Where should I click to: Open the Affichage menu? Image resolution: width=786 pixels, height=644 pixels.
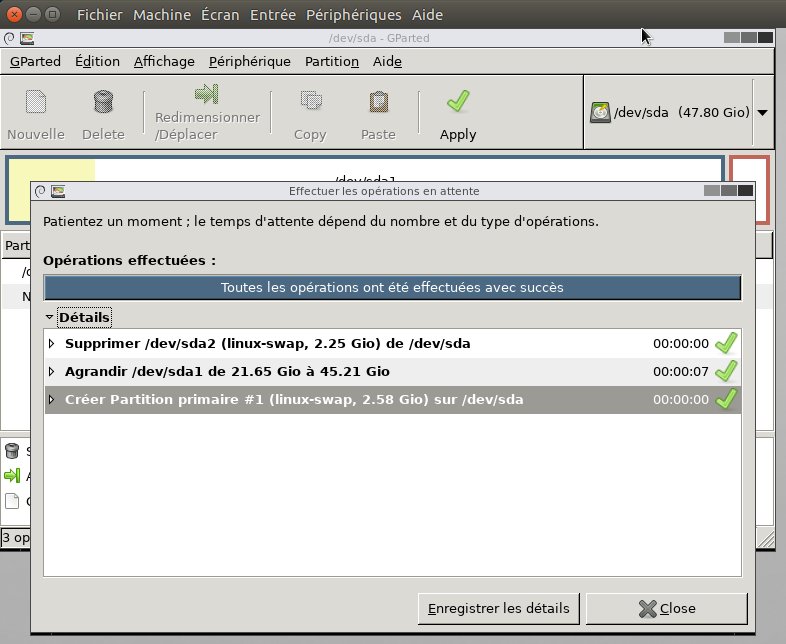click(x=164, y=61)
